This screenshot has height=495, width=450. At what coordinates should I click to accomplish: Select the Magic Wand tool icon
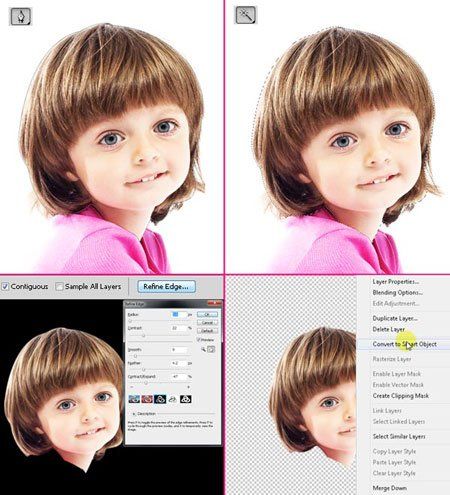[246, 15]
